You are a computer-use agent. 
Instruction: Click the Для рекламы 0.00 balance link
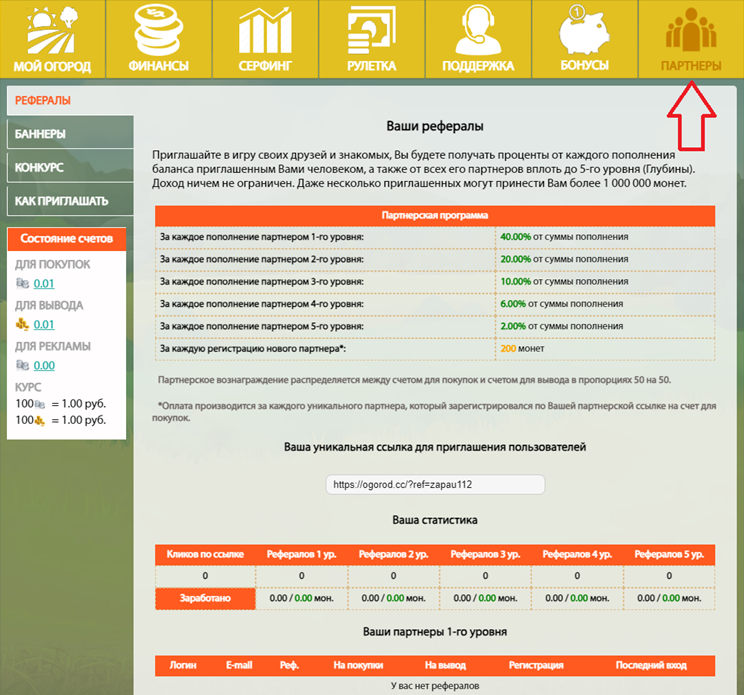coord(44,365)
